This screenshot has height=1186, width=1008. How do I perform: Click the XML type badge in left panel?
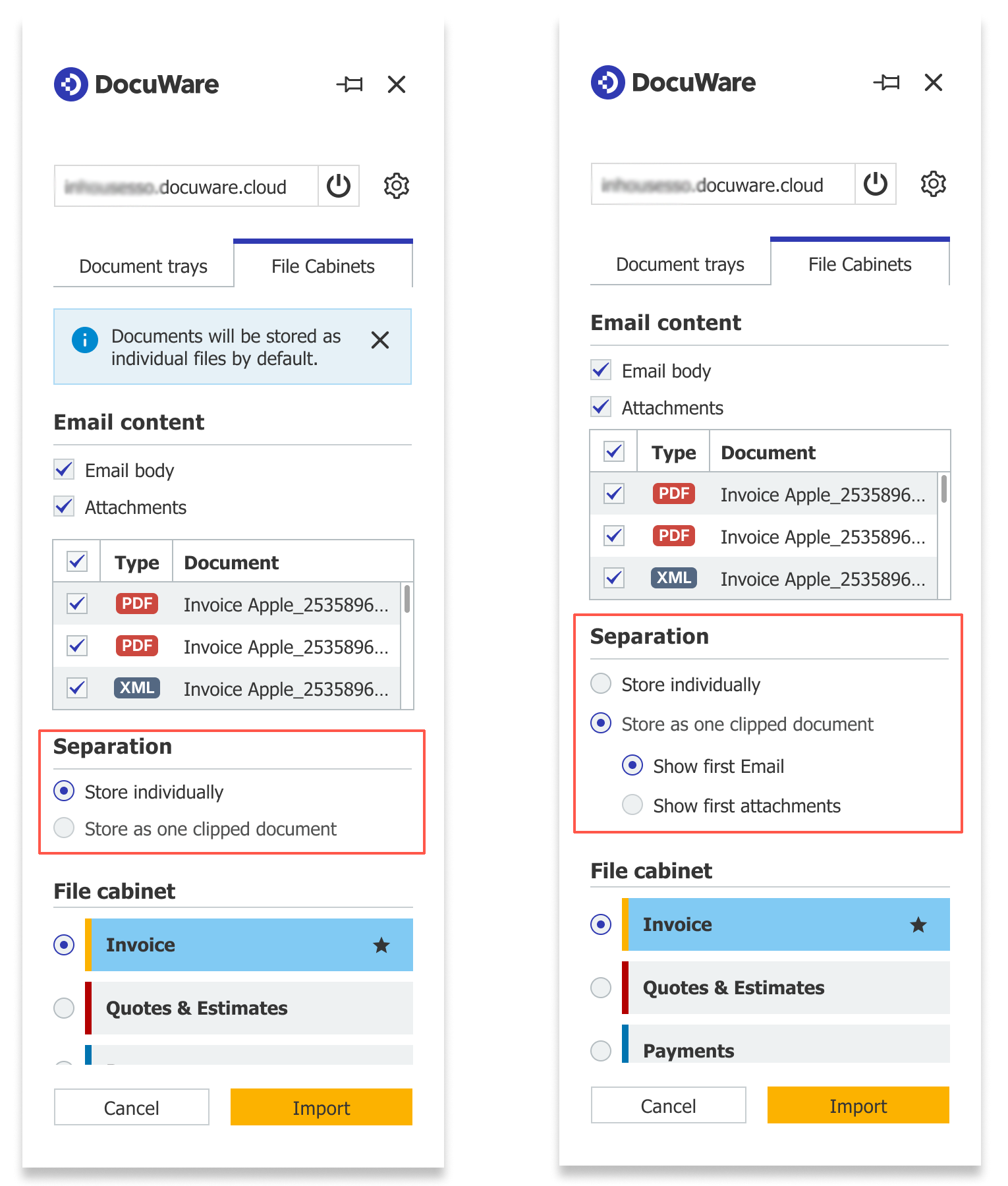(137, 688)
